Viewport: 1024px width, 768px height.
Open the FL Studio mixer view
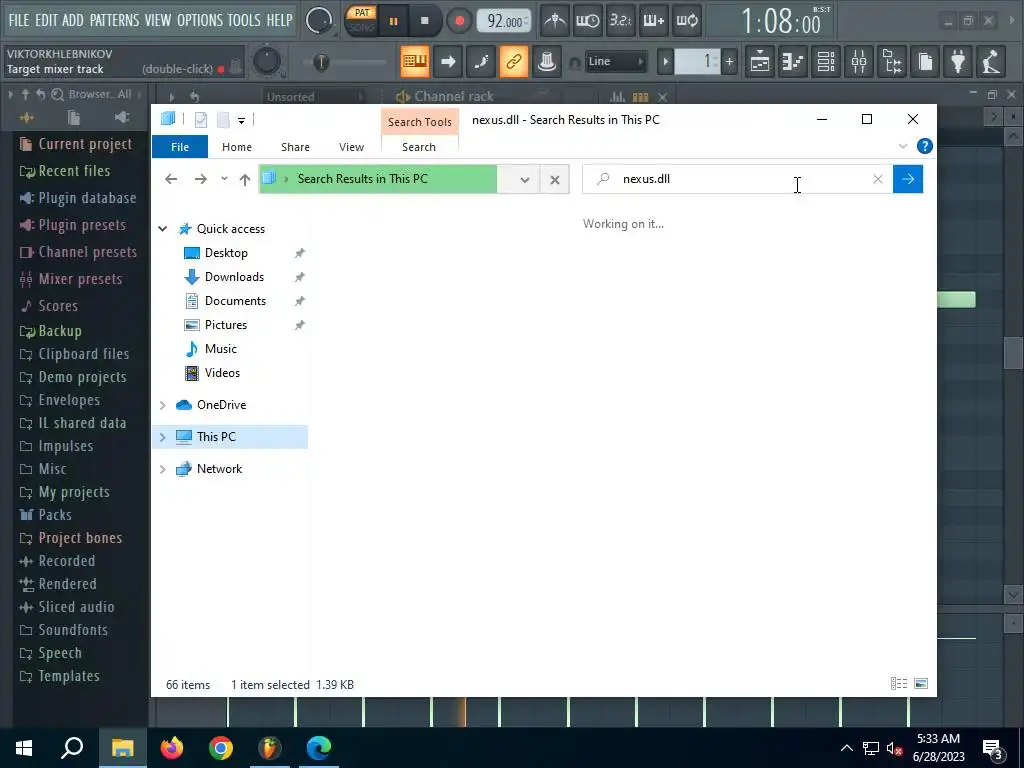click(859, 62)
